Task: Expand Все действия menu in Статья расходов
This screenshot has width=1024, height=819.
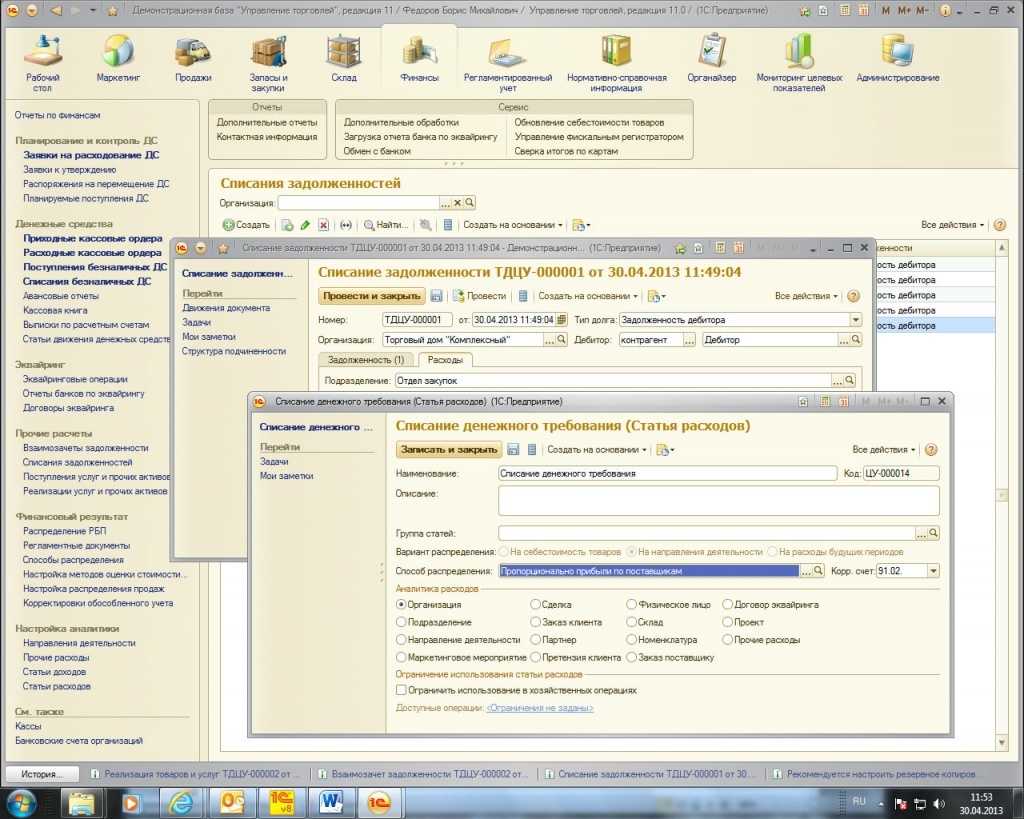Action: pyautogui.click(x=884, y=450)
